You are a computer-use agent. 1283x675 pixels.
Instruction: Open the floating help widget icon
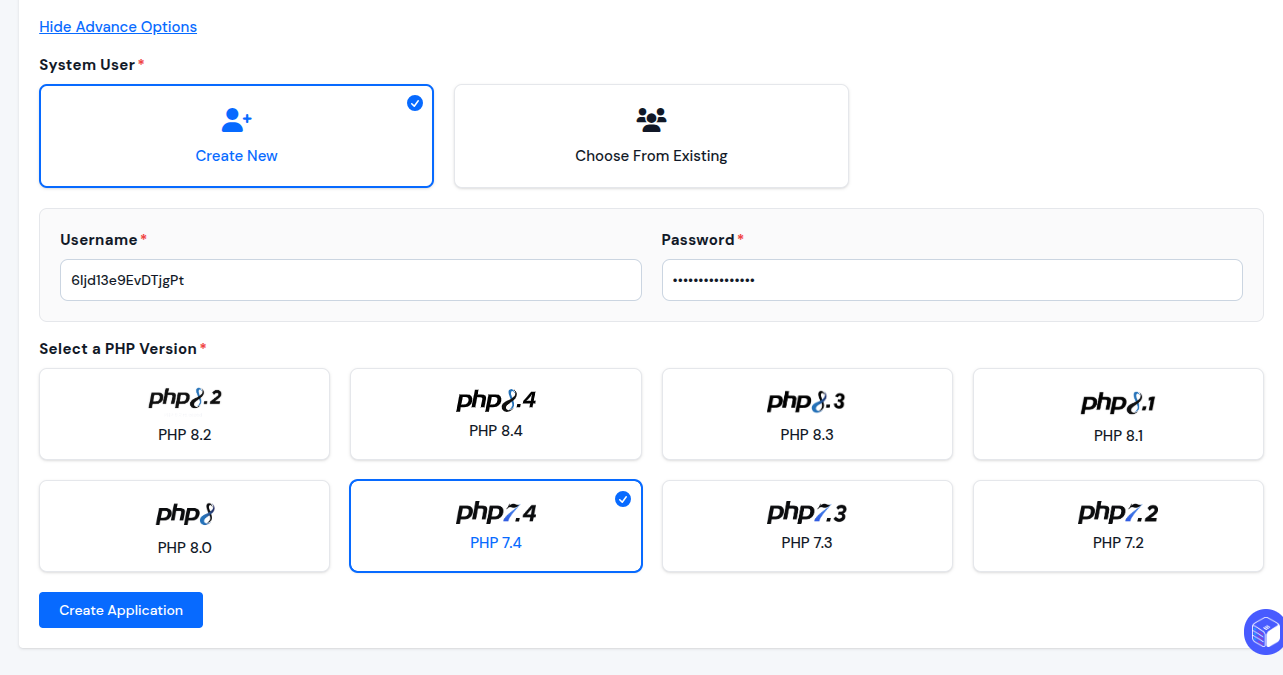[1263, 632]
